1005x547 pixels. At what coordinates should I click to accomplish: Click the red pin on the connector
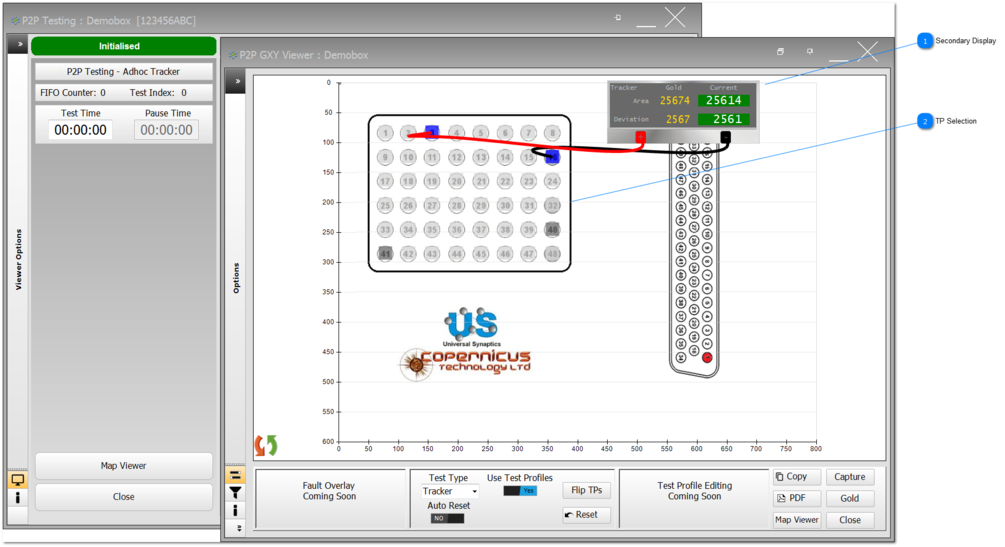[707, 357]
